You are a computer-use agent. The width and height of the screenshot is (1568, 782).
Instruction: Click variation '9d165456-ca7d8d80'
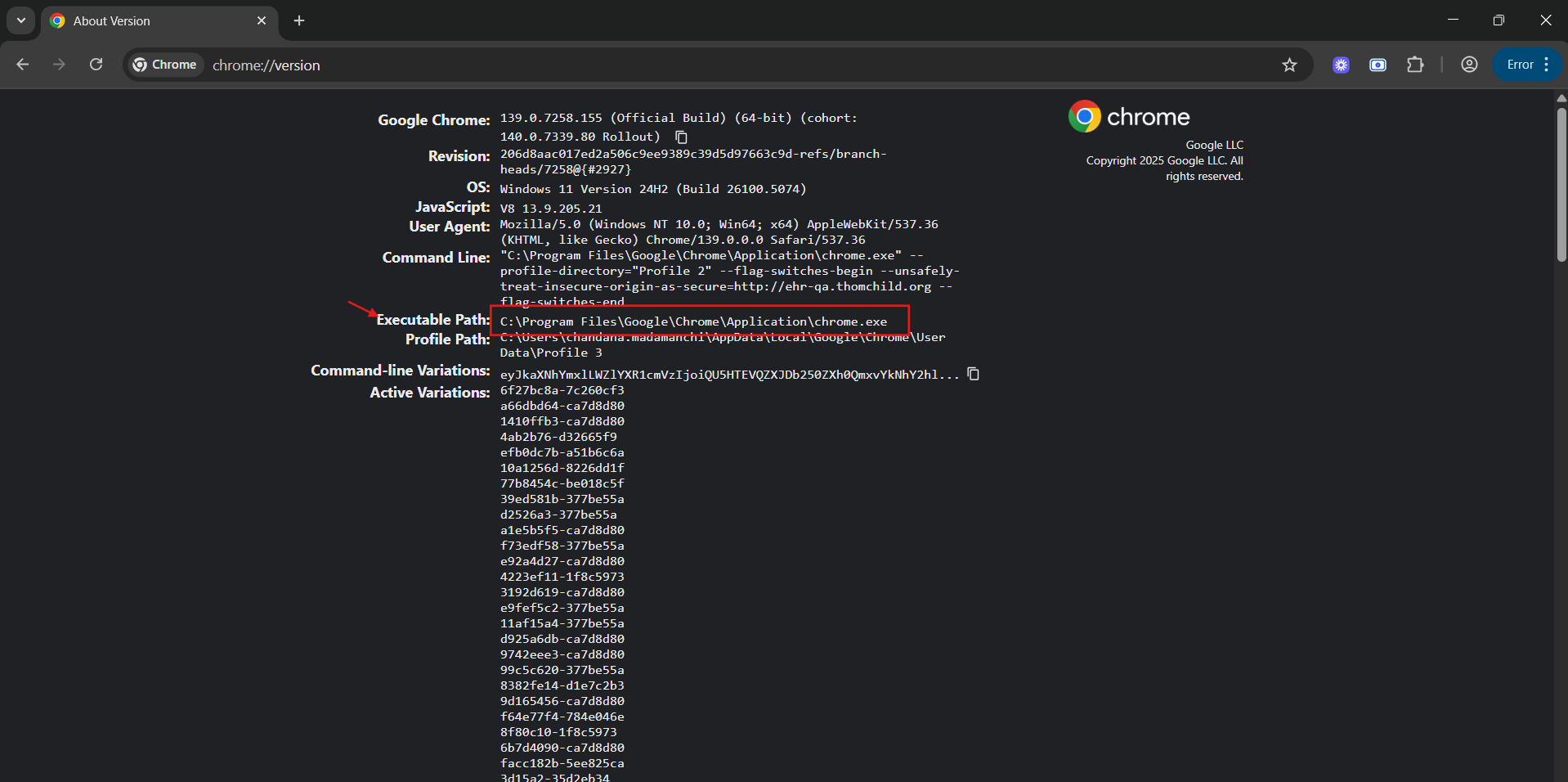(562, 701)
